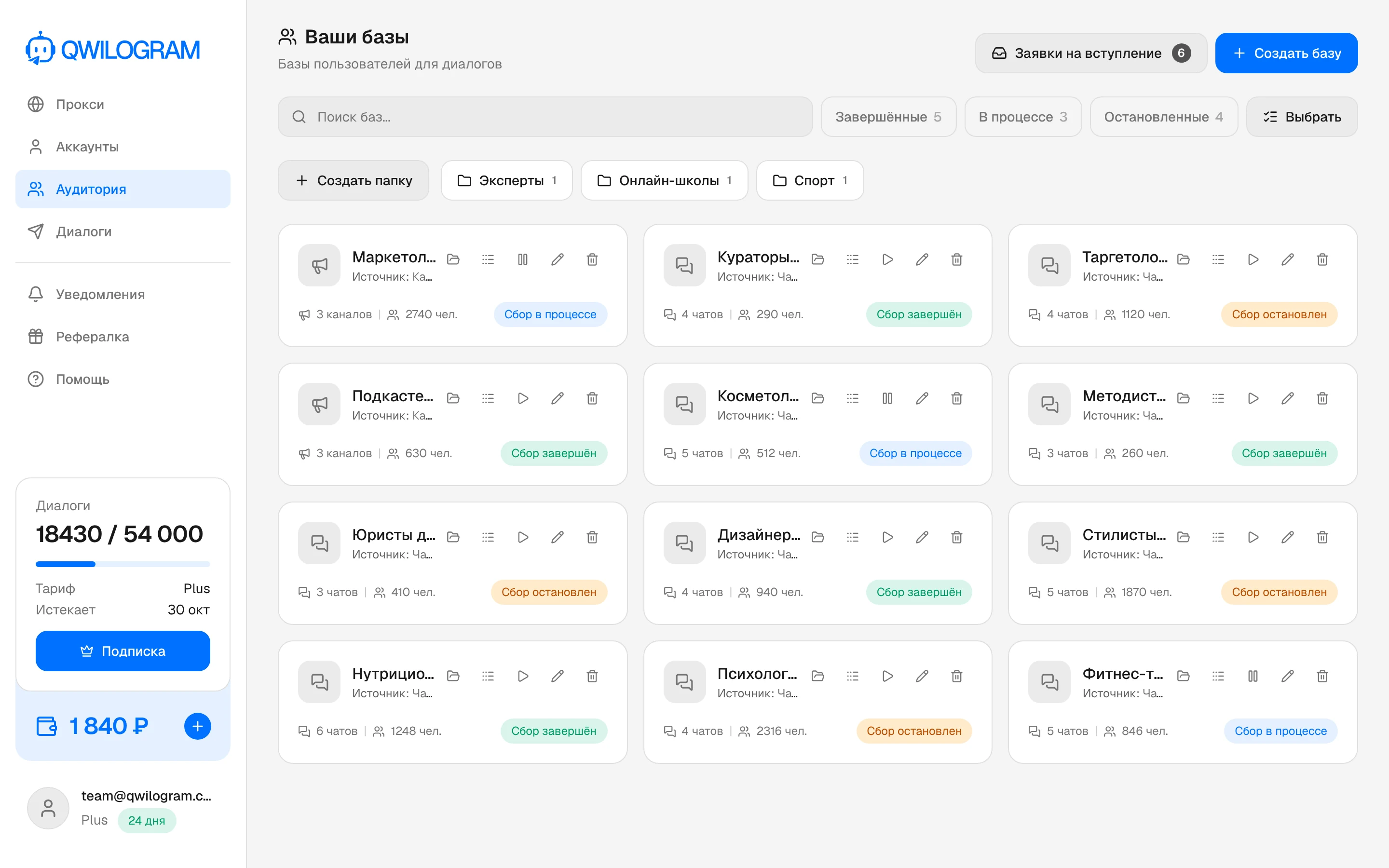This screenshot has height=868, width=1389.
Task: Click trash icon on Косметол… card
Action: click(x=956, y=398)
